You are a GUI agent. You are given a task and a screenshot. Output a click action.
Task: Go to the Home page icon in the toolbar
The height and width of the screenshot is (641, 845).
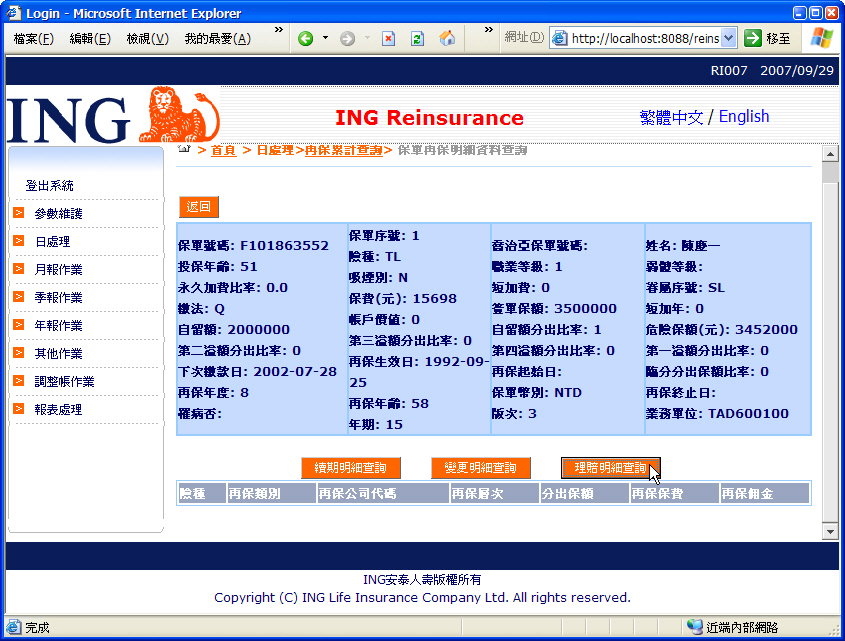(x=447, y=38)
